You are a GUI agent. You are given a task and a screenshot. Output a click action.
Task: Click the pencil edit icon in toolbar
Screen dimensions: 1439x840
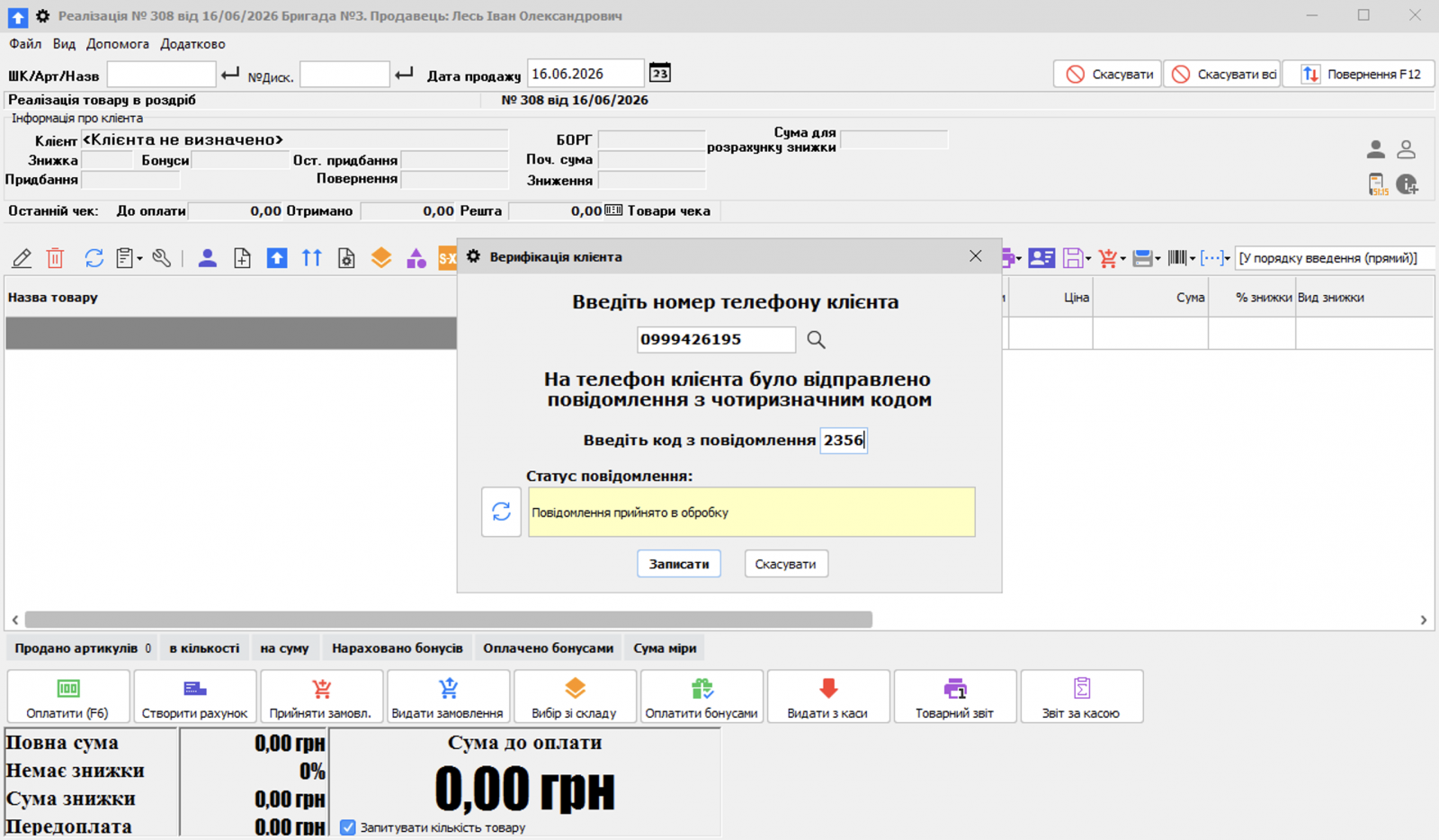22,259
